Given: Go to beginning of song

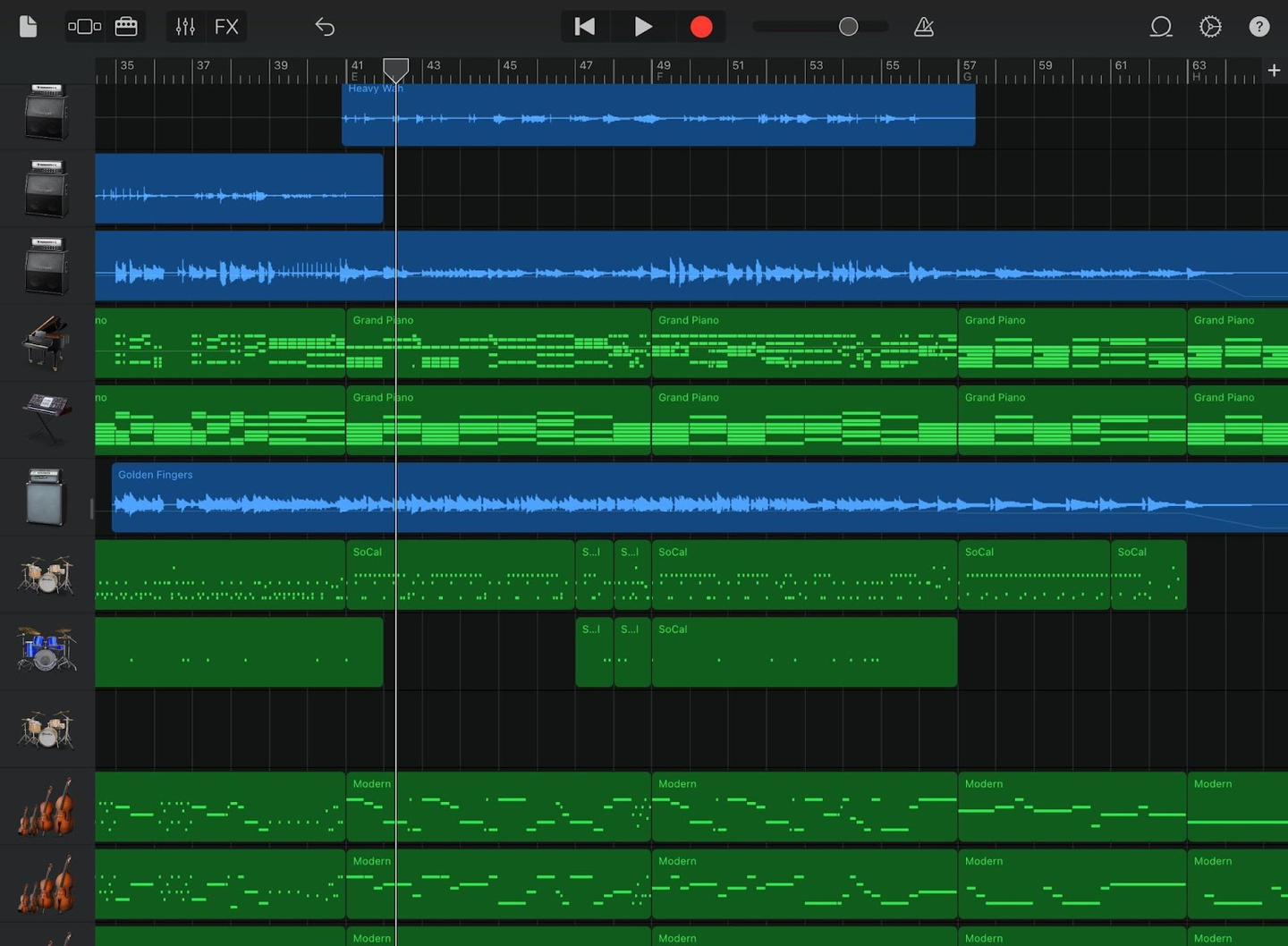Looking at the screenshot, I should 585,27.
